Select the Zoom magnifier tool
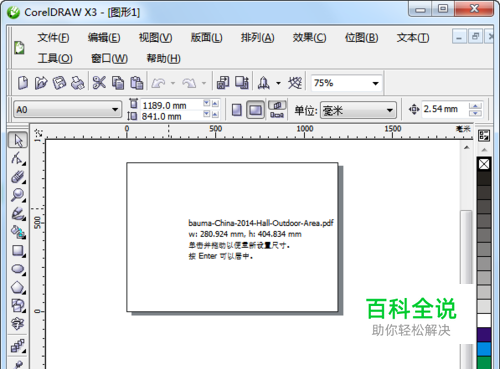Viewport: 500px width, 369px height. pyautogui.click(x=18, y=195)
